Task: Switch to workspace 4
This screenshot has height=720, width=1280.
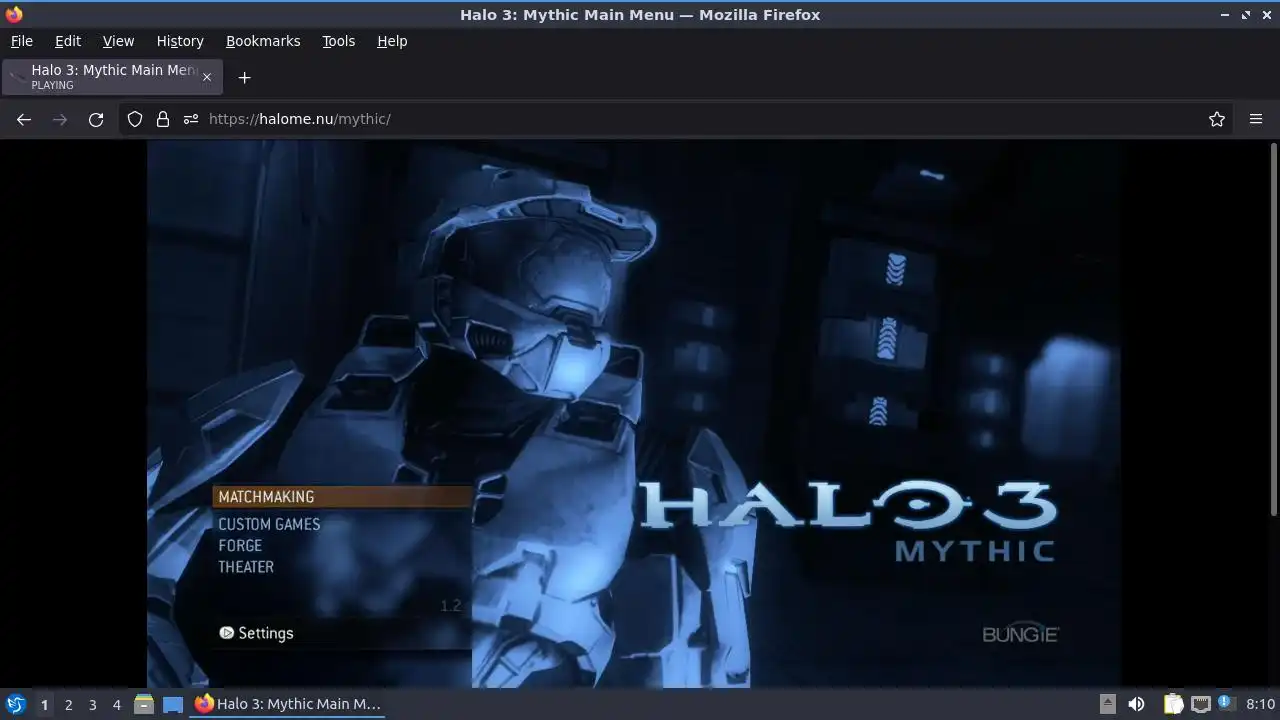Action: click(x=116, y=704)
